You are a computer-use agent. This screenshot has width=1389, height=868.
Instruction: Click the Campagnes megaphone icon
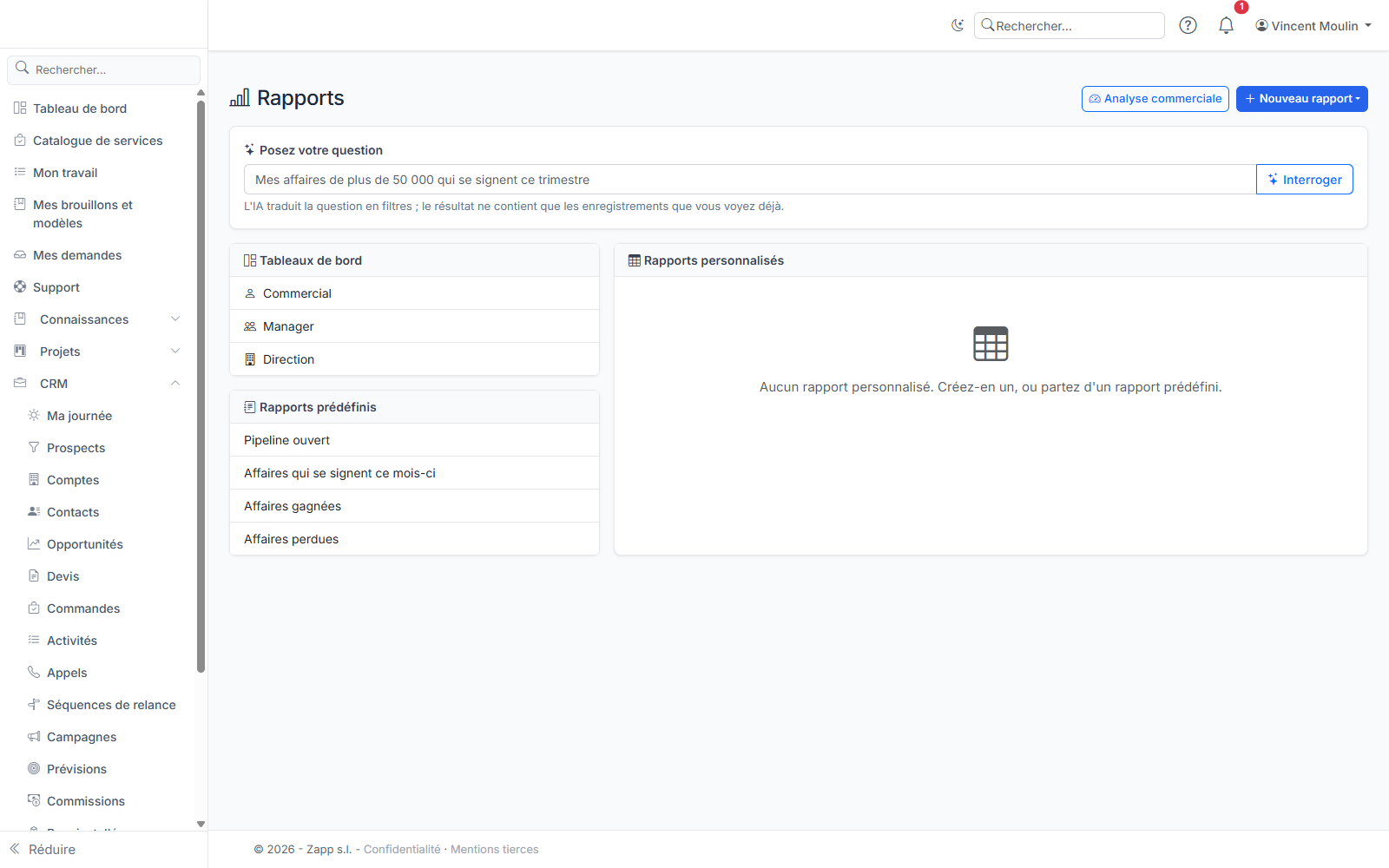[34, 736]
